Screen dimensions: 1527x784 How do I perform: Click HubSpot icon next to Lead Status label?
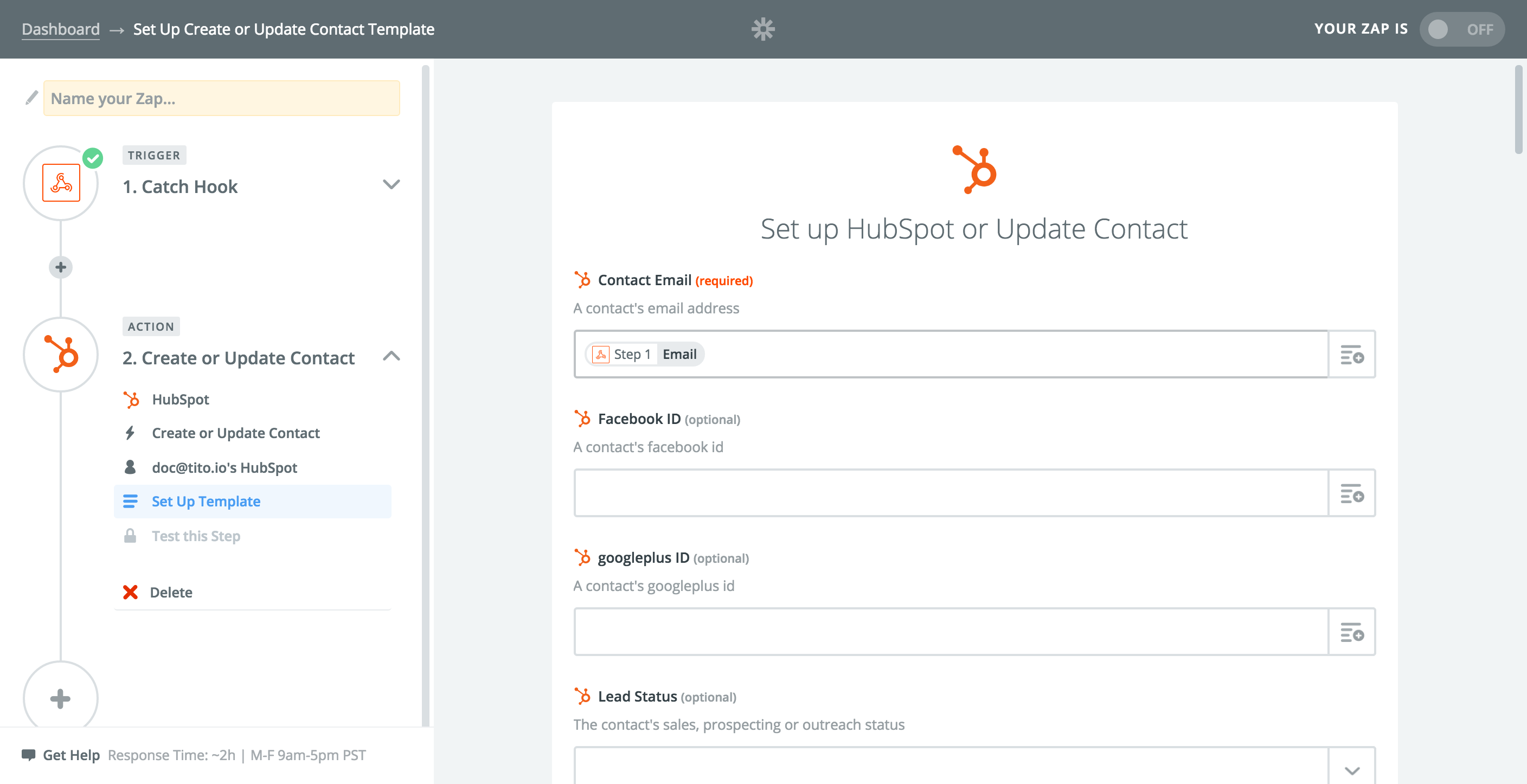pyautogui.click(x=582, y=696)
